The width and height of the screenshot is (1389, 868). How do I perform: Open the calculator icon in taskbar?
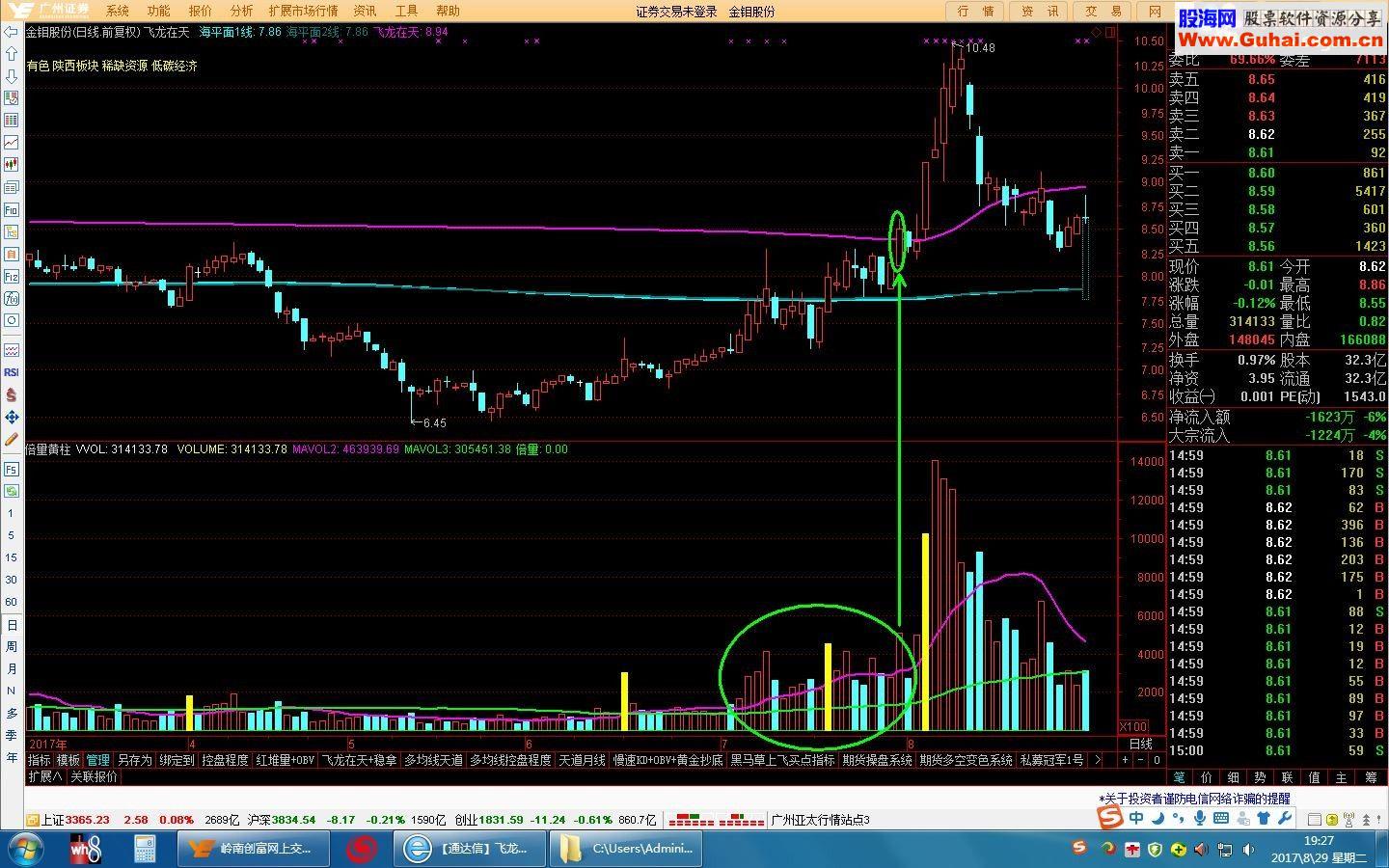[x=145, y=849]
